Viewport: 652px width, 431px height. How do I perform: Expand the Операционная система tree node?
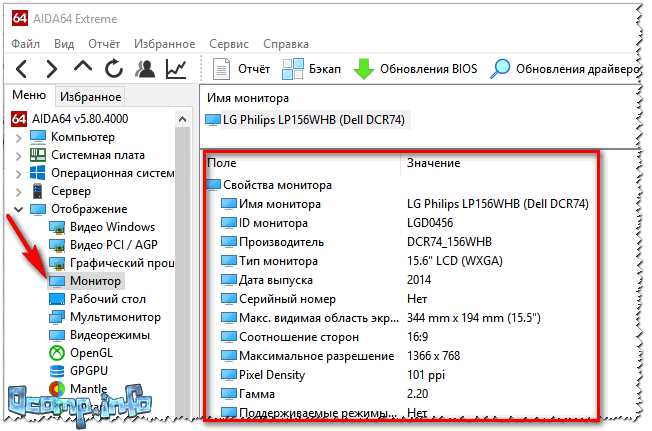[x=18, y=174]
